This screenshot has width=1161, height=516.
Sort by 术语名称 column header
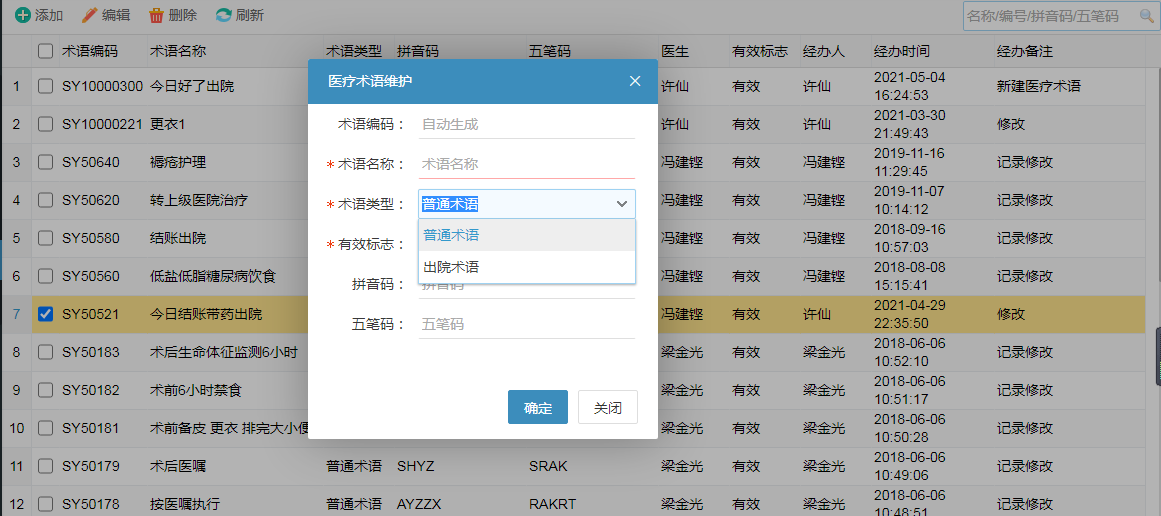(178, 51)
